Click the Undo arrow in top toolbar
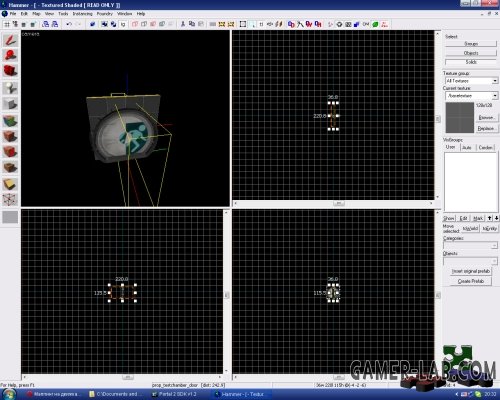 click(x=69, y=24)
